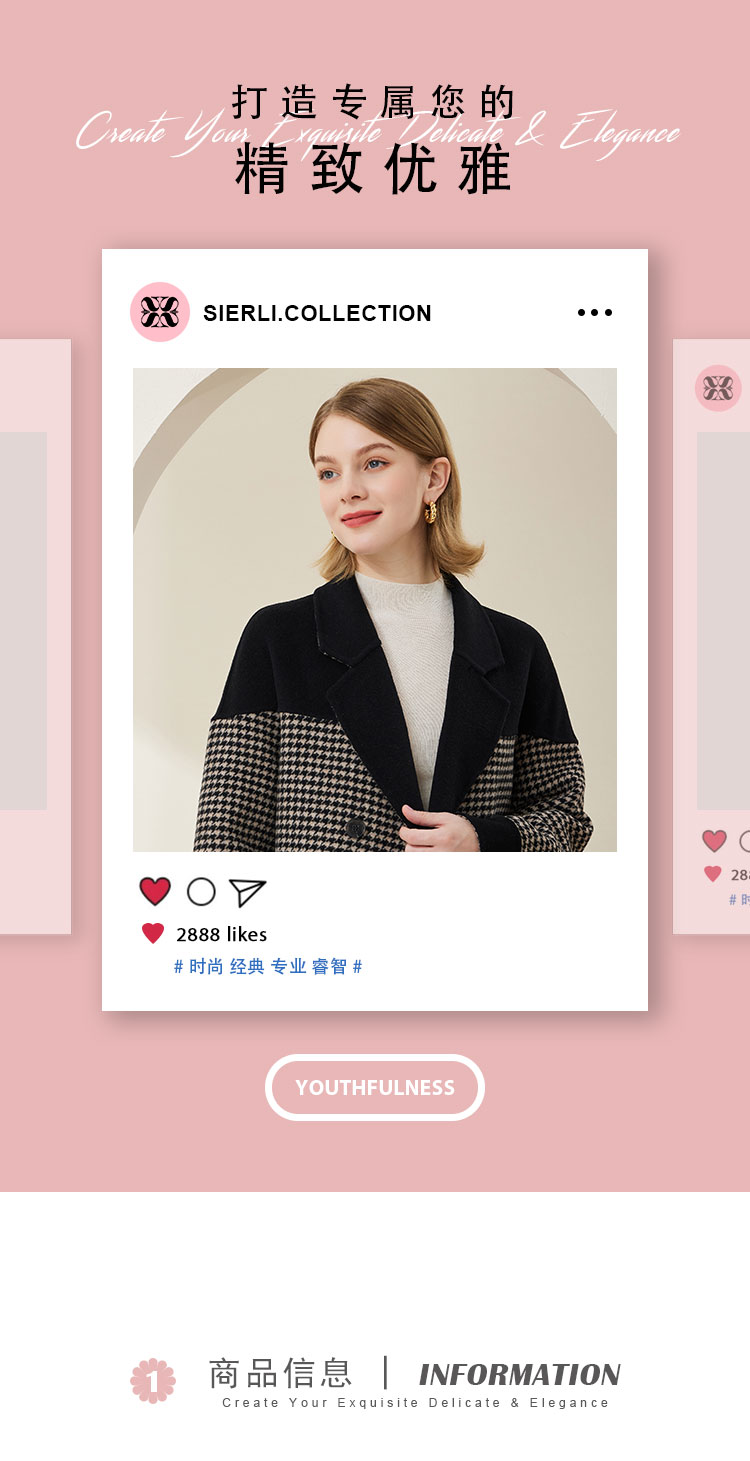Tap the red heart like icon
The width and height of the screenshot is (750, 1461).
[155, 891]
